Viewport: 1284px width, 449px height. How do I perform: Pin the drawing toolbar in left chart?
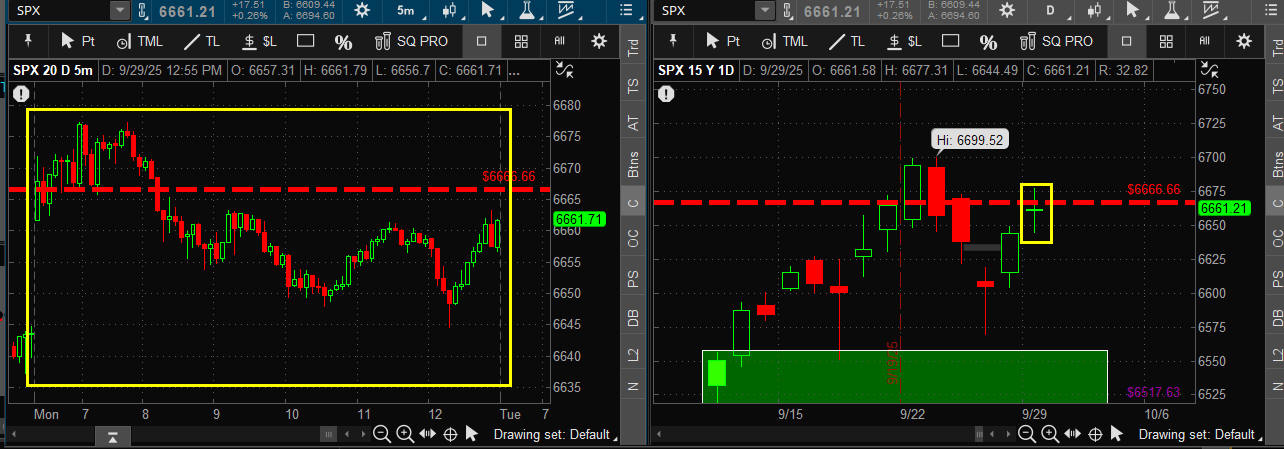coord(28,41)
